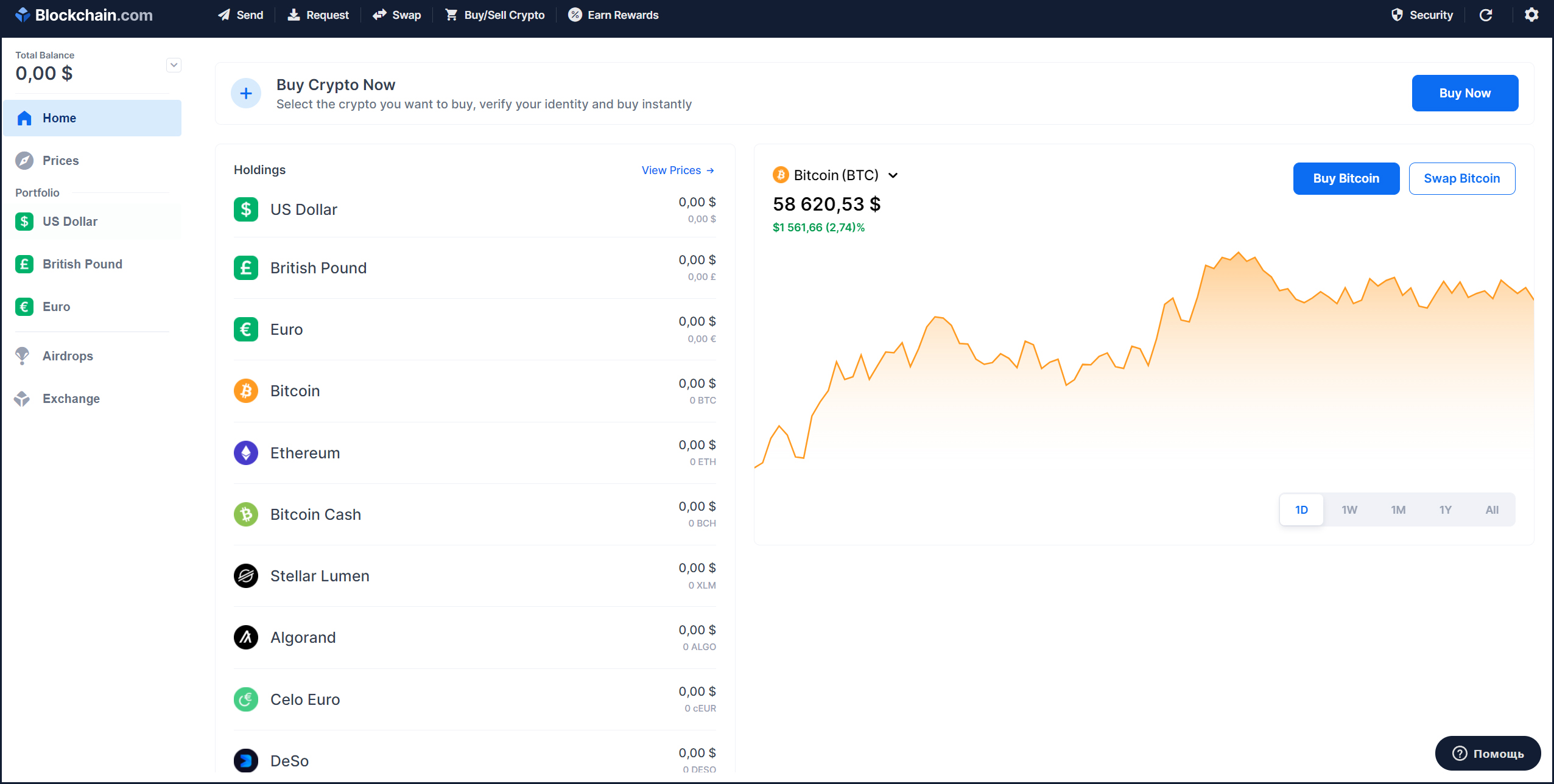Click the Swap Bitcoin button
1554x784 pixels.
pyautogui.click(x=1461, y=178)
